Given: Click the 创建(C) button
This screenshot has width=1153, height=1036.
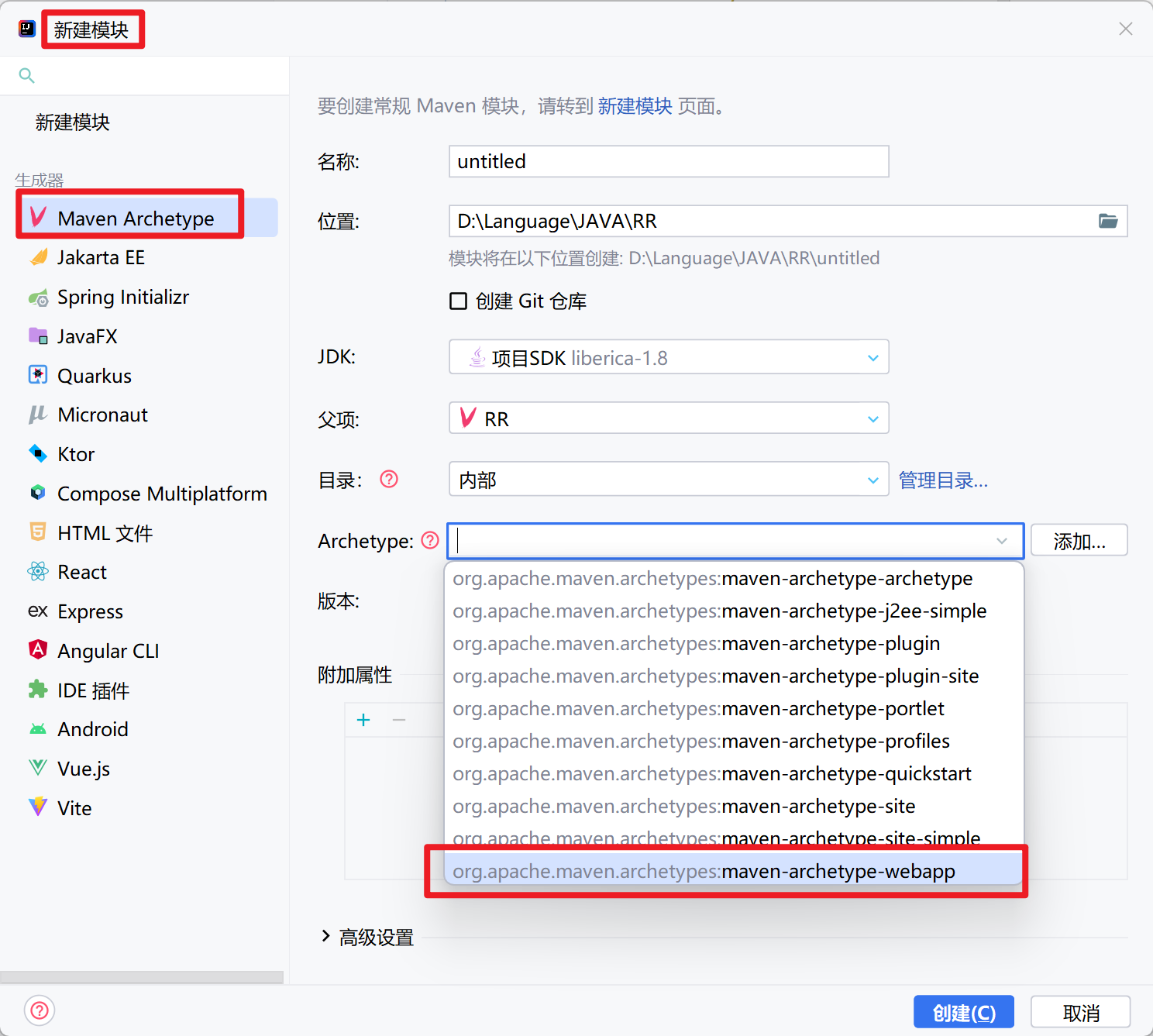Looking at the screenshot, I should click(x=963, y=1013).
